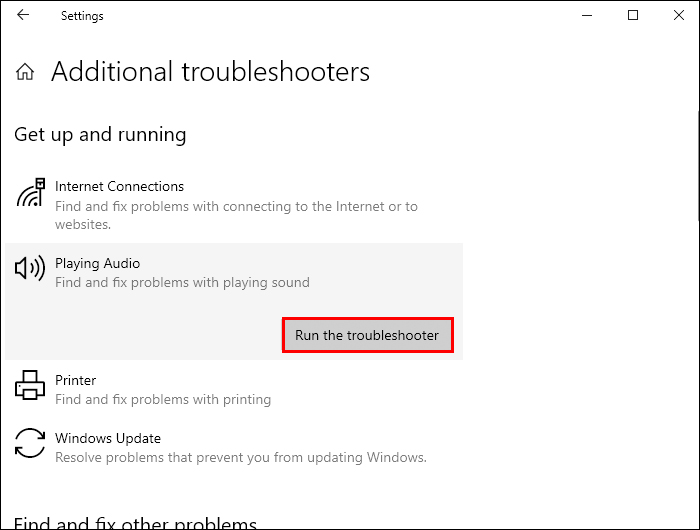Click the Playing Audio speaker icon
The height and width of the screenshot is (530, 700).
click(30, 268)
